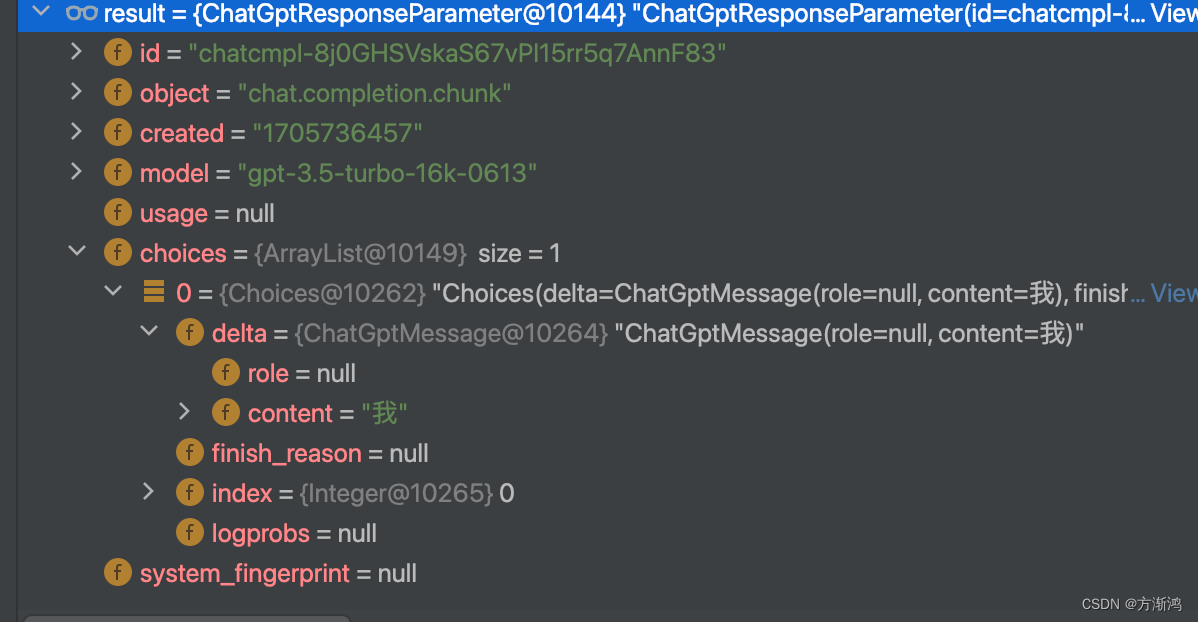Expand the id field node
Viewport: 1198px width, 622px height.
tap(77, 52)
